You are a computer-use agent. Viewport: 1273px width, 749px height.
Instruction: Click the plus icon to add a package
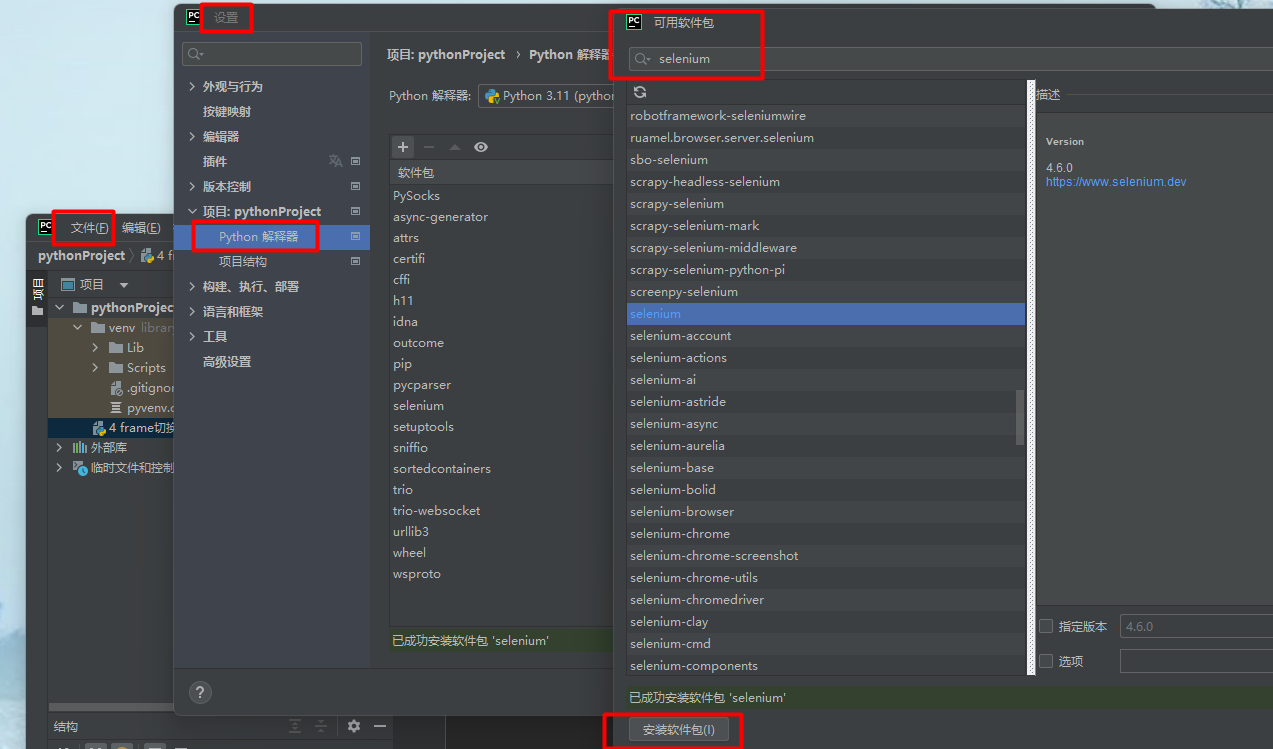click(403, 147)
